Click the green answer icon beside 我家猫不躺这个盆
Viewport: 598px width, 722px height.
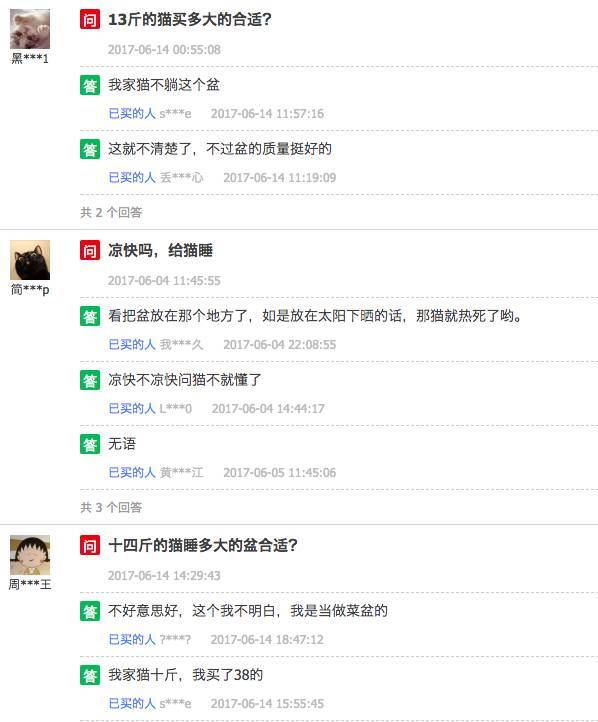(90, 85)
